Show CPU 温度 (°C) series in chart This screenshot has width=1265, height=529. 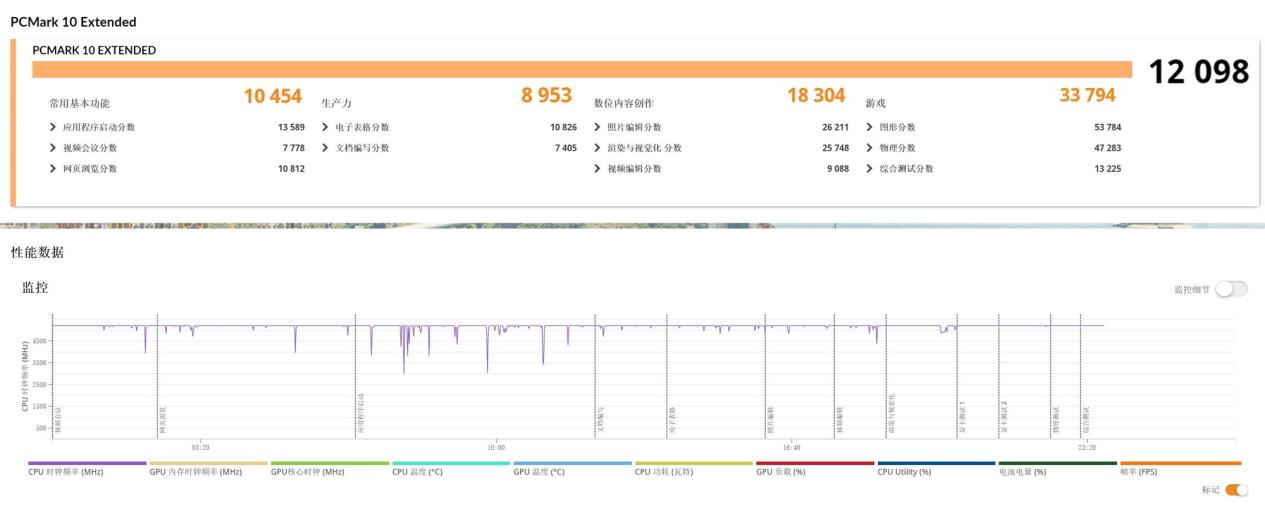tap(417, 472)
